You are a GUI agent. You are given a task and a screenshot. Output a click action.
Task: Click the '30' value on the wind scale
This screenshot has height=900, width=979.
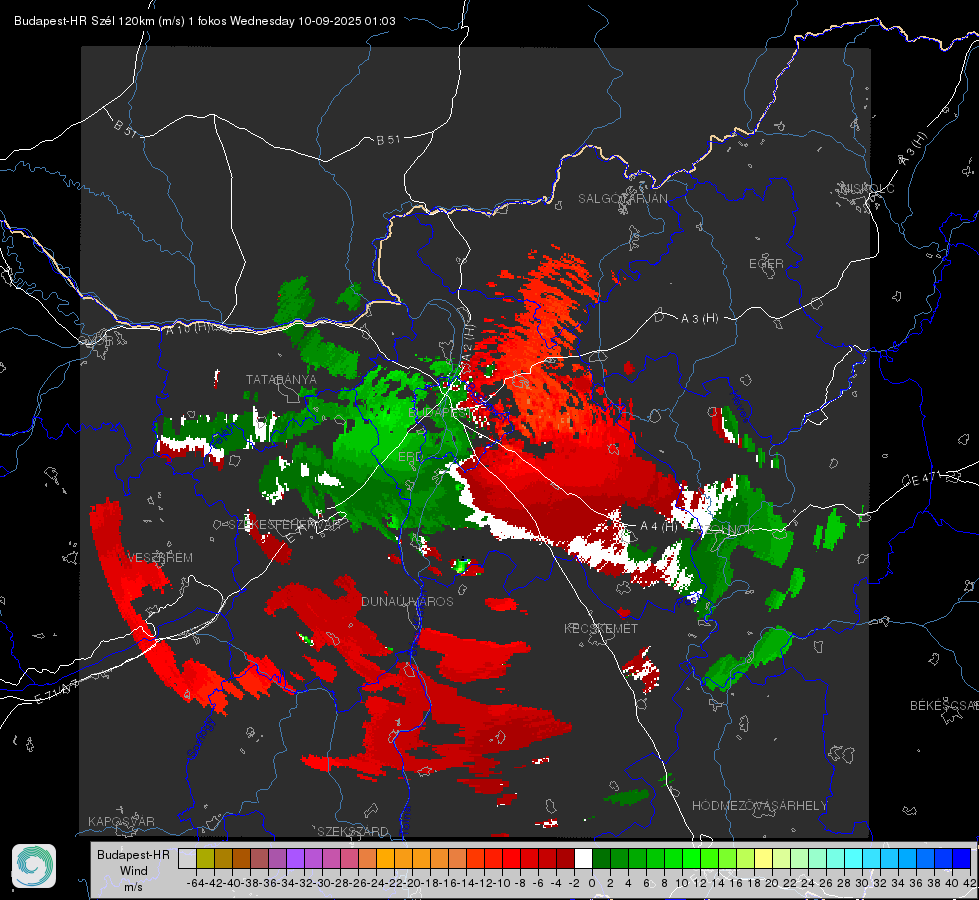pyautogui.click(x=862, y=883)
